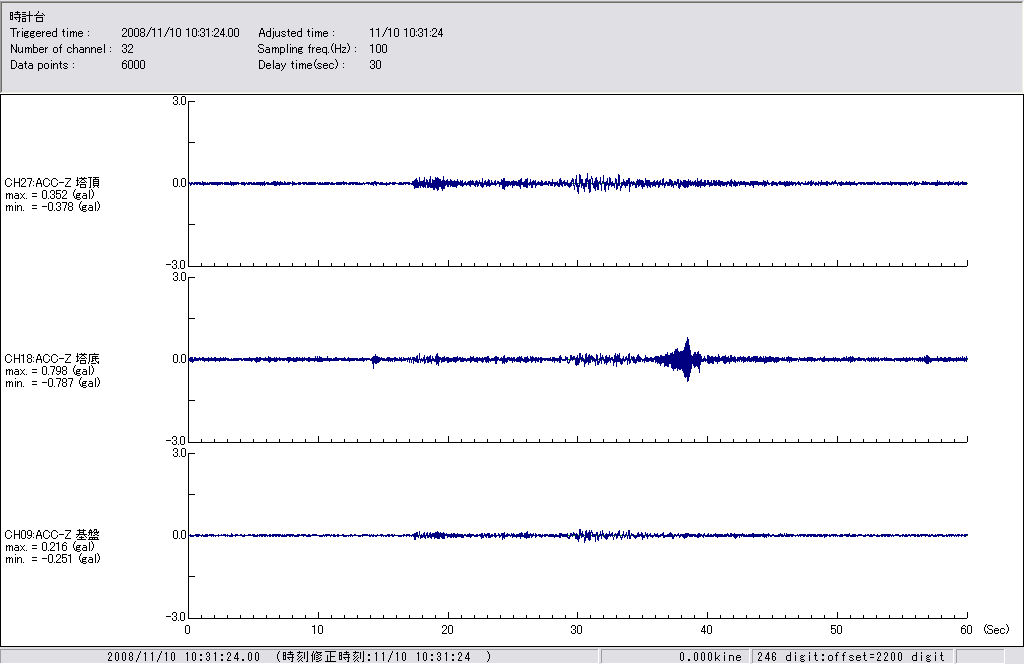The width and height of the screenshot is (1024, 664).
Task: Click the 10 second tick label on time axis
Action: coord(318,630)
